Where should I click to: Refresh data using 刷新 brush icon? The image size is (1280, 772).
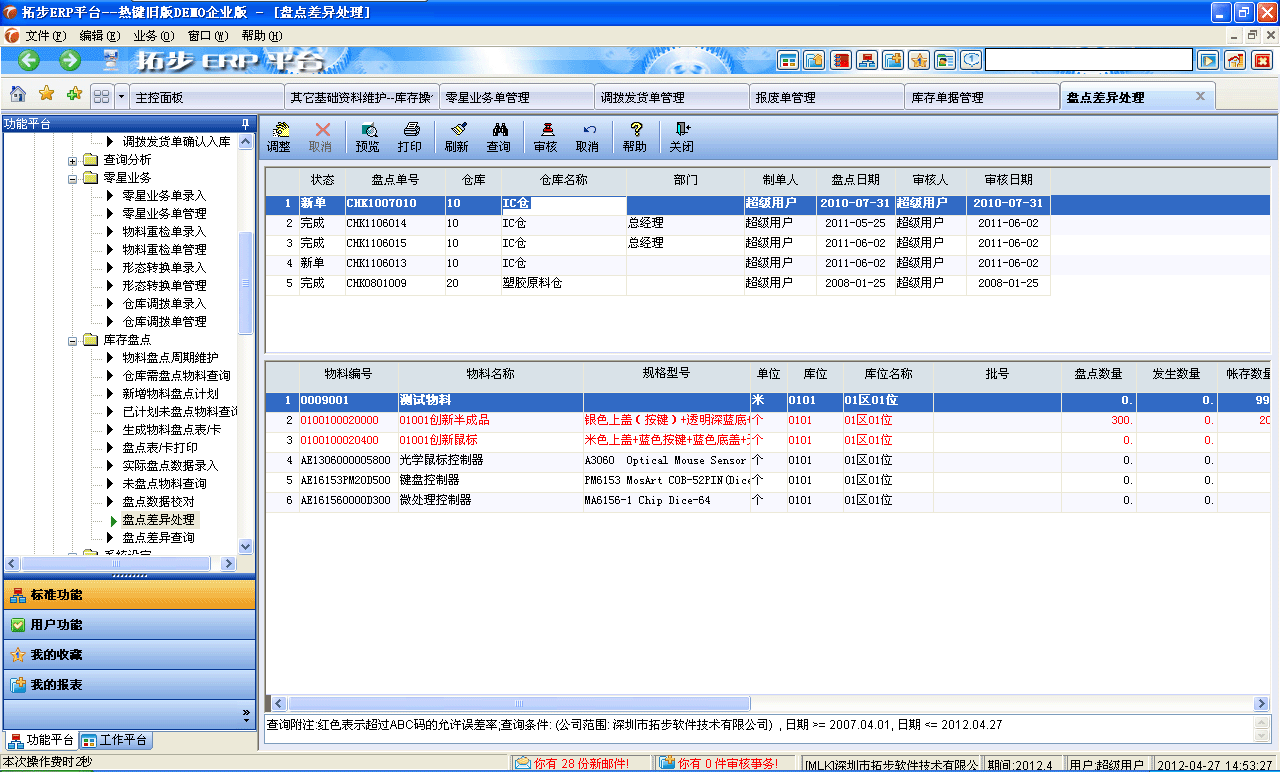pyautogui.click(x=457, y=136)
